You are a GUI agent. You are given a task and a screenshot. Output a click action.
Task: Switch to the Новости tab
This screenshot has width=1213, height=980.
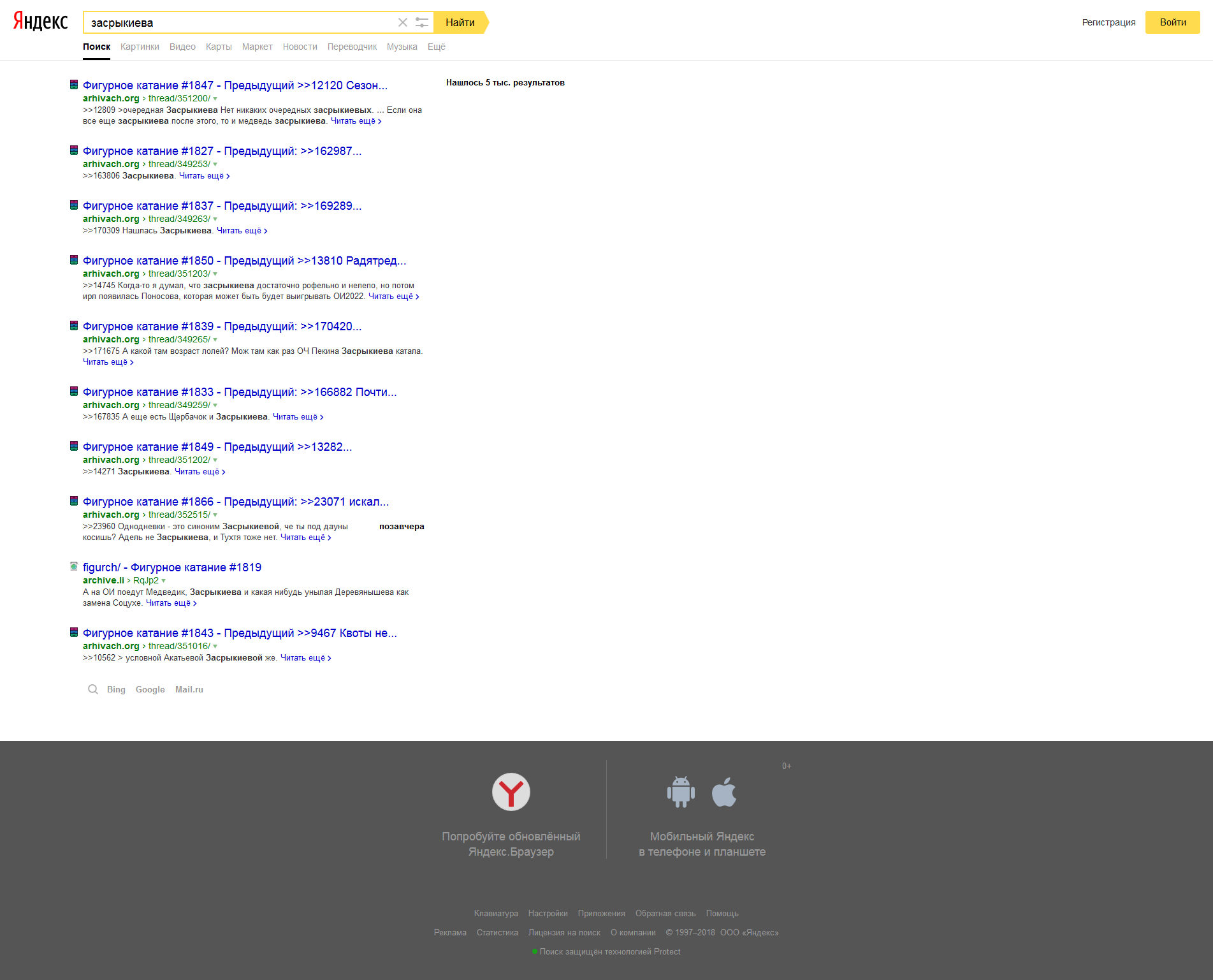300,47
